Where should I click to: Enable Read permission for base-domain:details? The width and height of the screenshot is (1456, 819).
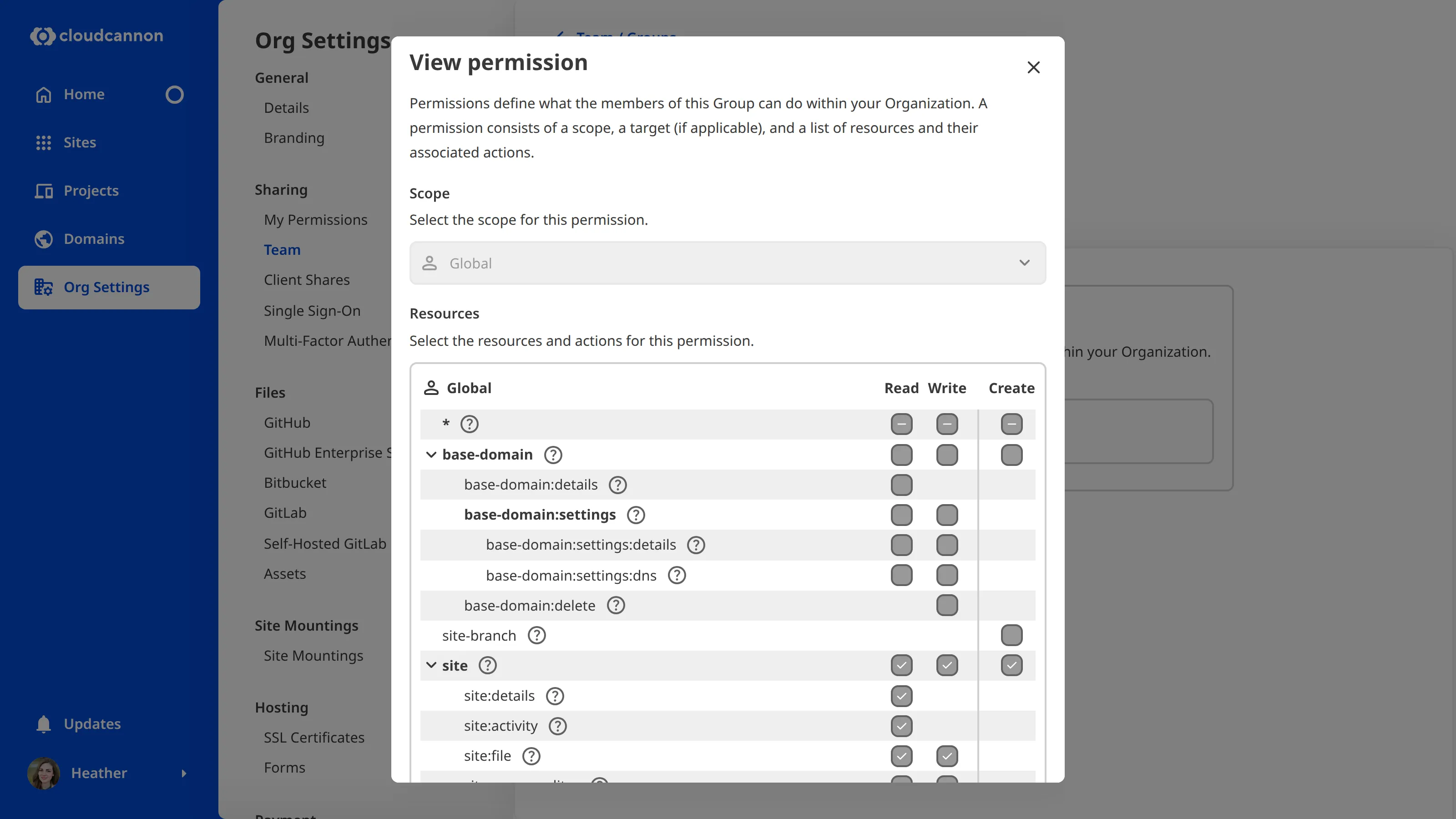click(901, 485)
